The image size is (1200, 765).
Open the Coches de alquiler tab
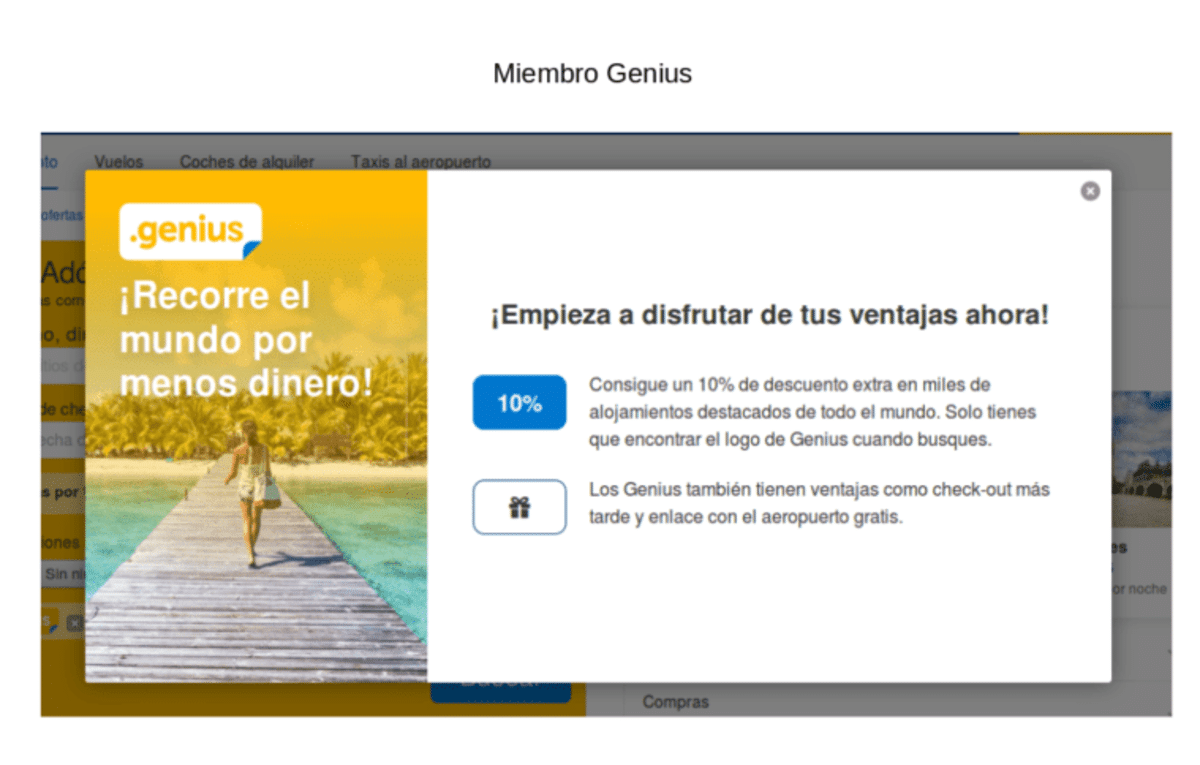[x=247, y=161]
